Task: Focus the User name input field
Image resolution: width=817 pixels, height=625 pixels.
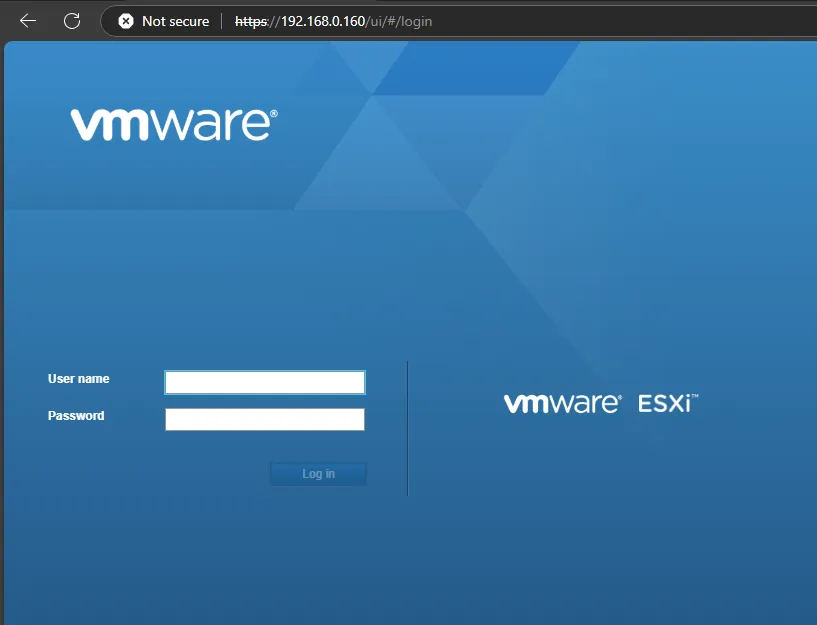Action: (265, 383)
